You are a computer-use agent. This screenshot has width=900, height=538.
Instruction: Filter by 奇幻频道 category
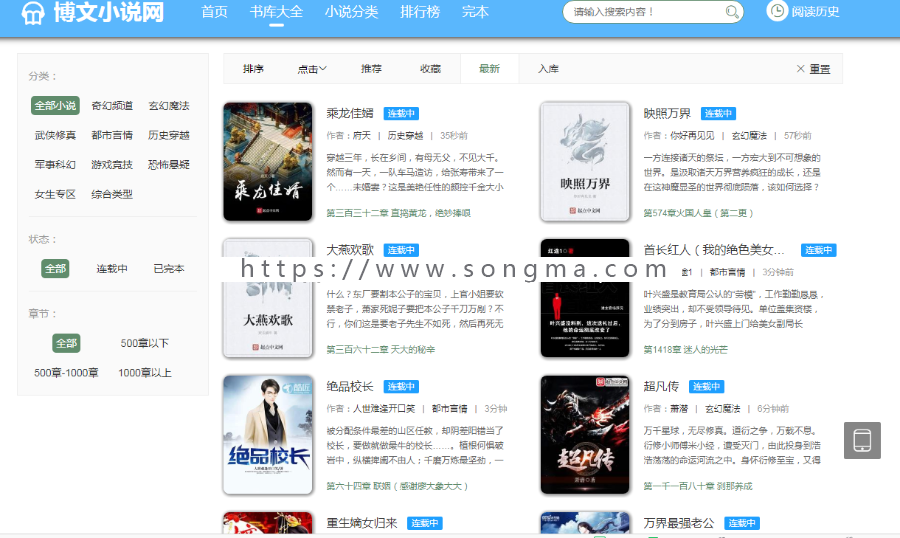point(112,106)
